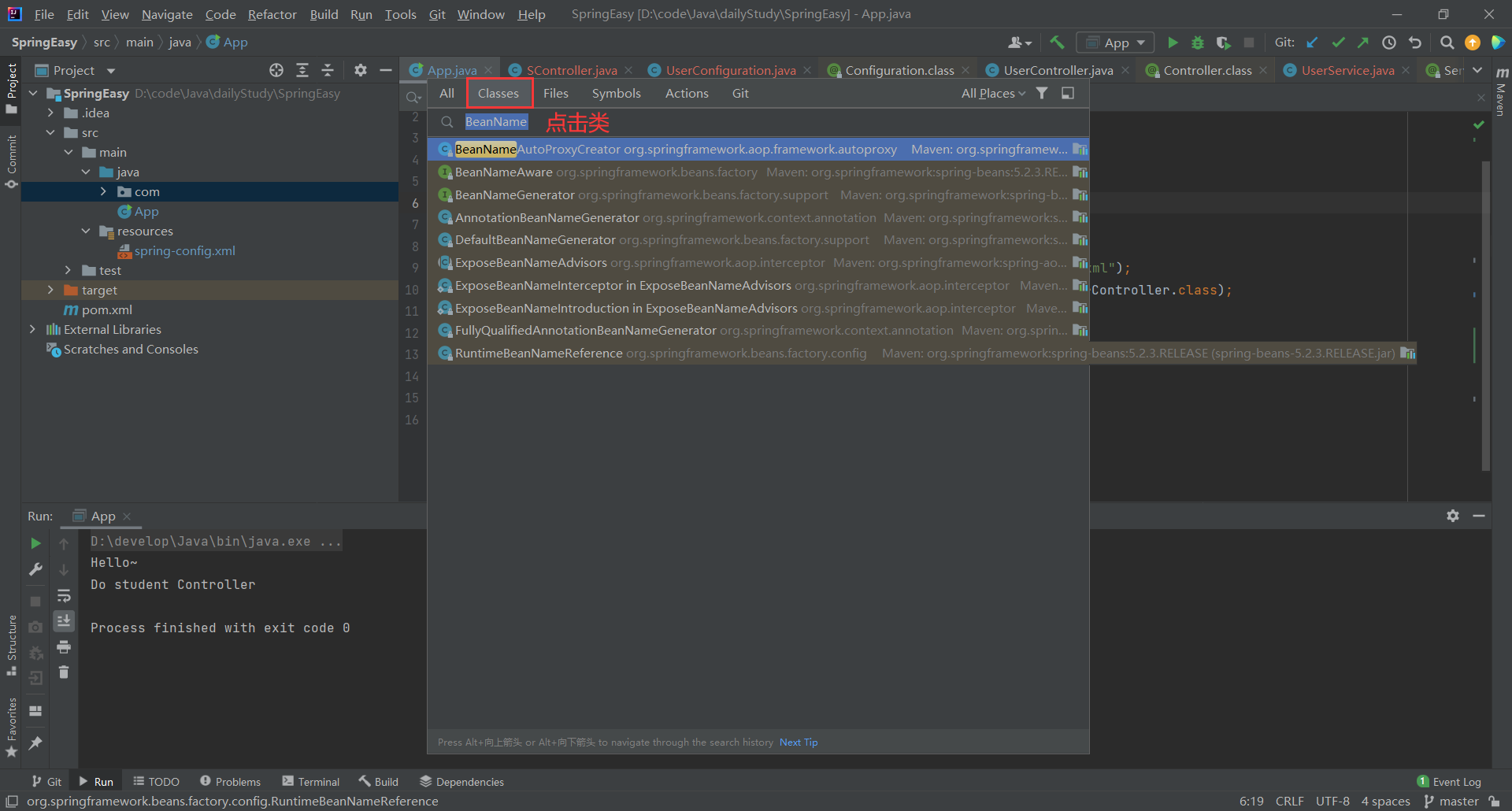Expand the .idea folder
The height and width of the screenshot is (811, 1512).
pyautogui.click(x=51, y=113)
